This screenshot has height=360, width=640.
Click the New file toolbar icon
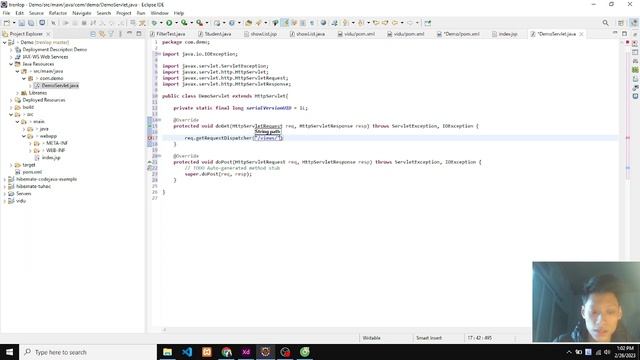click(x=7, y=23)
